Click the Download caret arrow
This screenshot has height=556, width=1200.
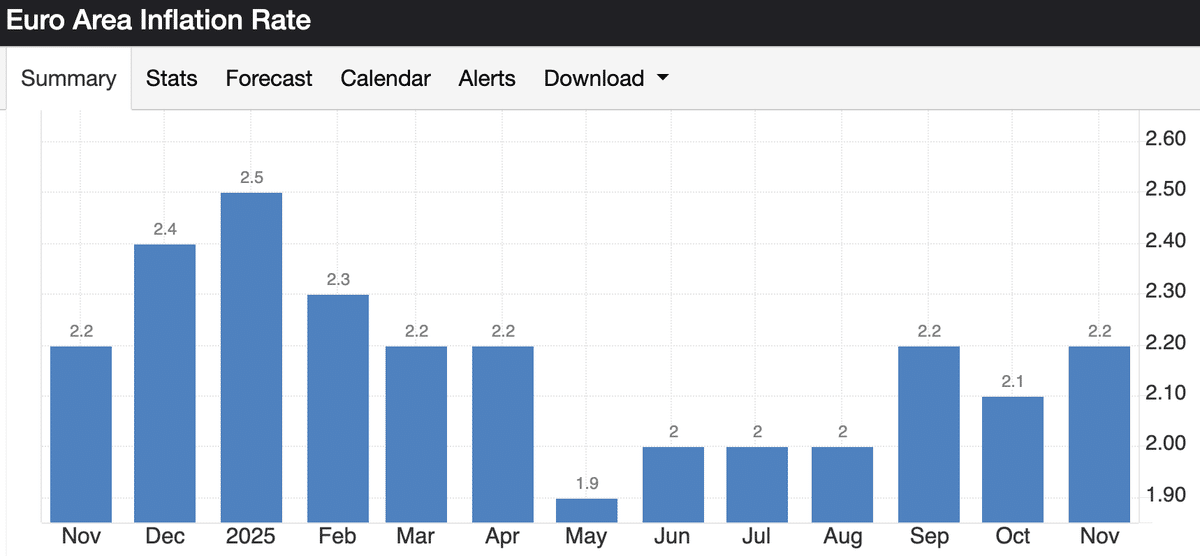pos(662,78)
